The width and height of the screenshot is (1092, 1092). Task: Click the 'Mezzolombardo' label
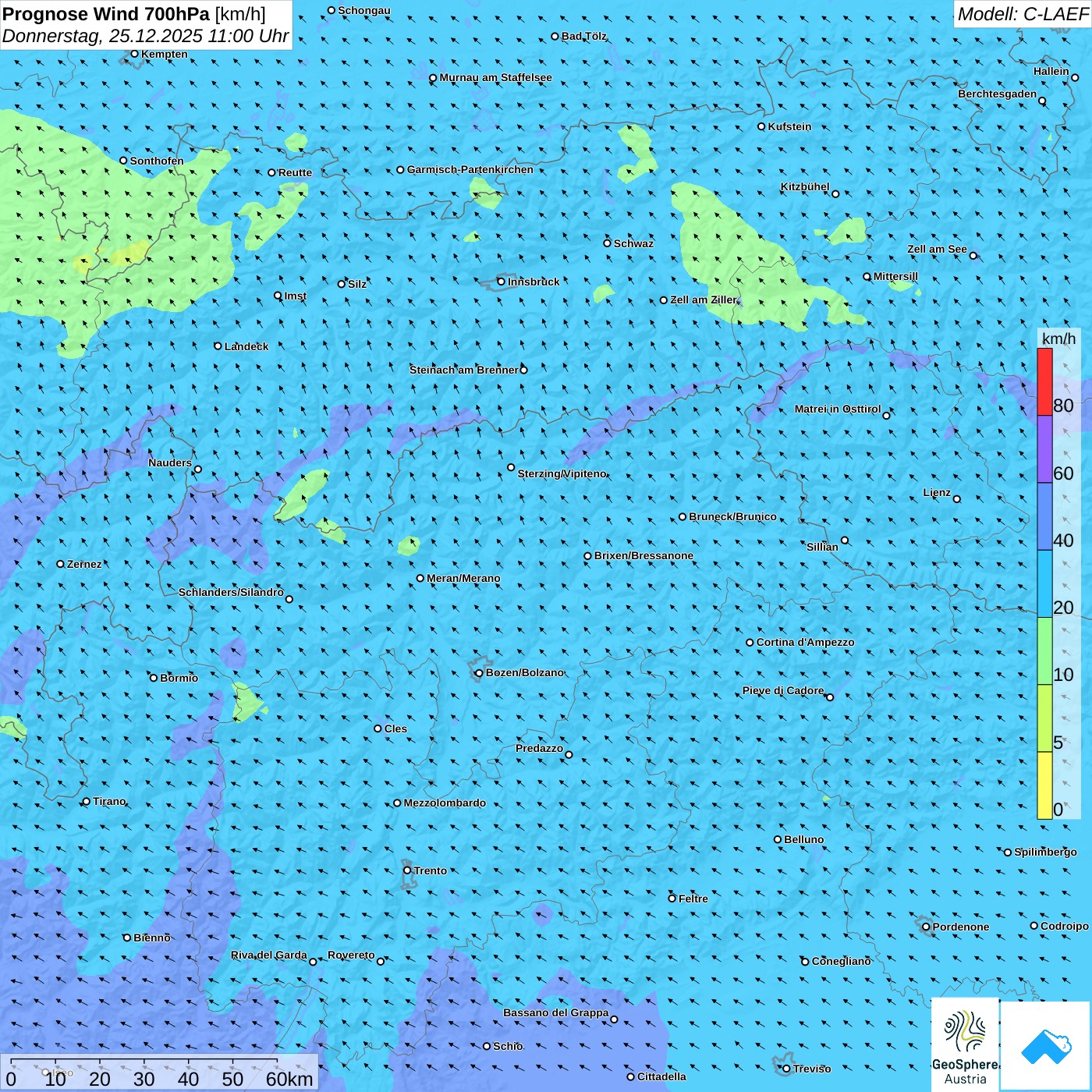445,803
